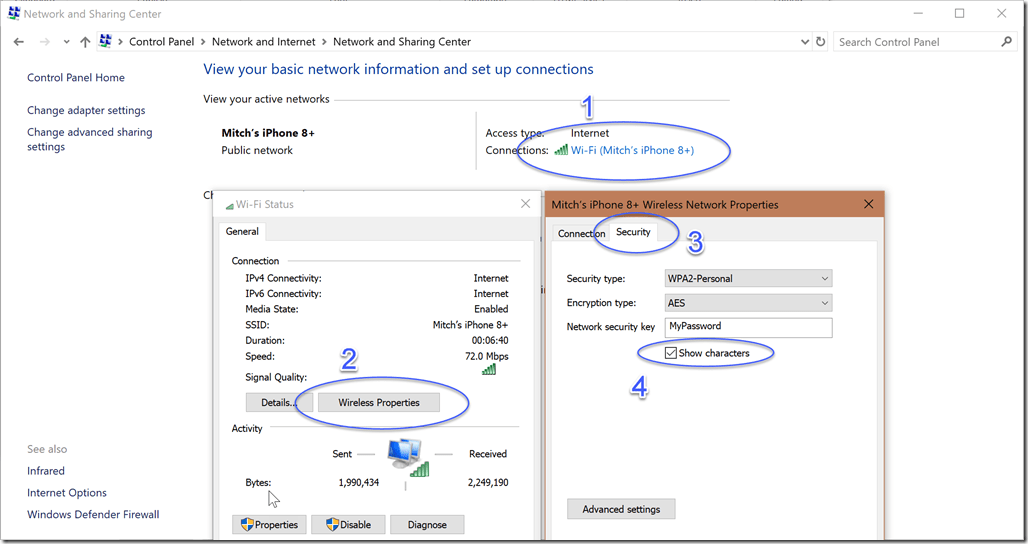Image resolution: width=1028 pixels, height=544 pixels.
Task: Click the Advanced settings button
Action: tap(621, 509)
